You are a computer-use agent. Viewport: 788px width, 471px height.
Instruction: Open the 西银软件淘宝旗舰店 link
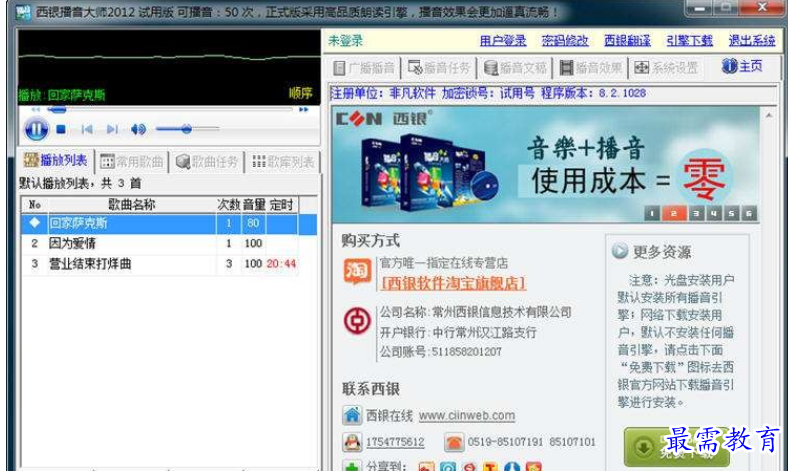click(453, 283)
